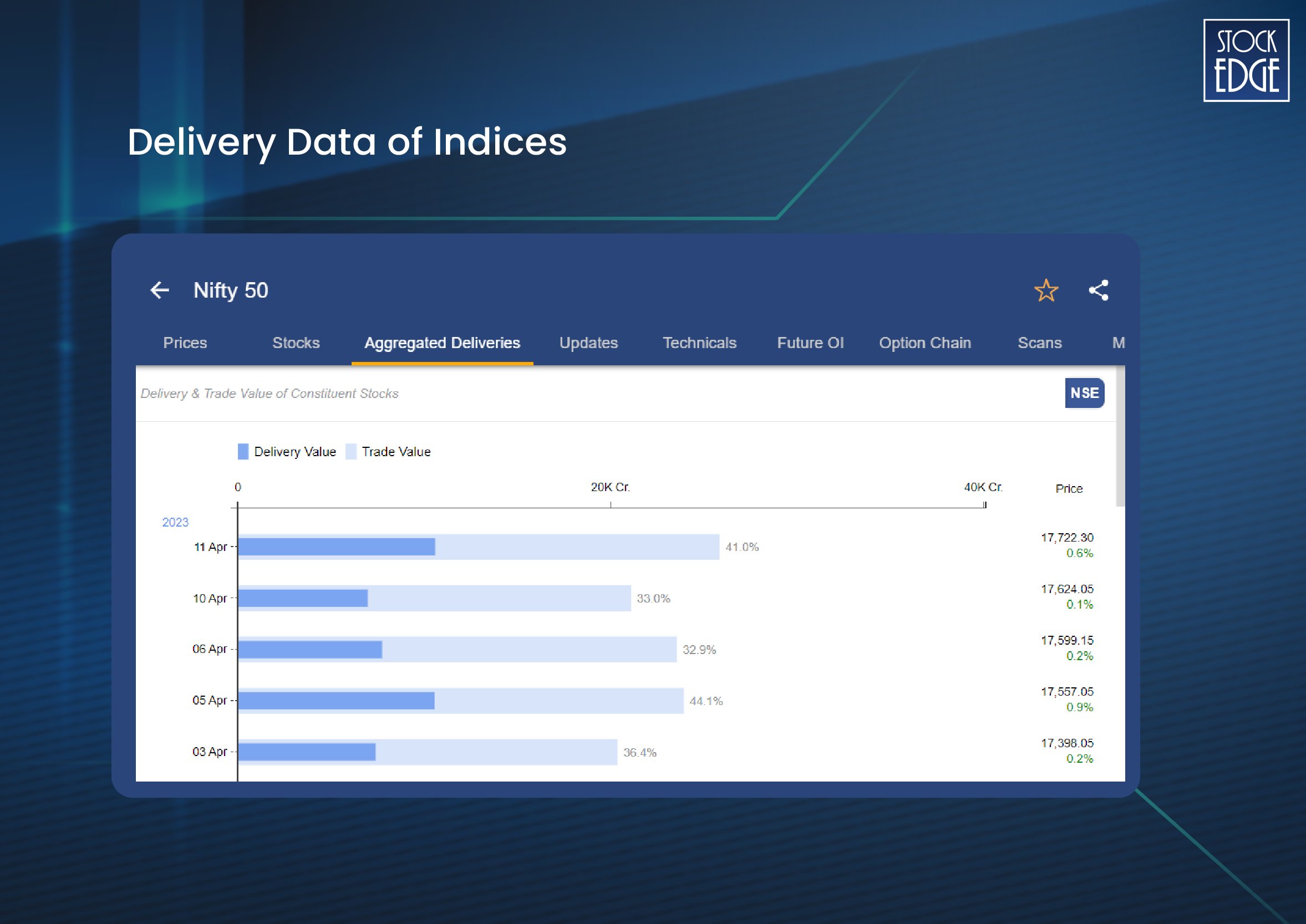Click the StockEdge logo
Image resolution: width=1306 pixels, height=924 pixels.
pyautogui.click(x=1246, y=60)
